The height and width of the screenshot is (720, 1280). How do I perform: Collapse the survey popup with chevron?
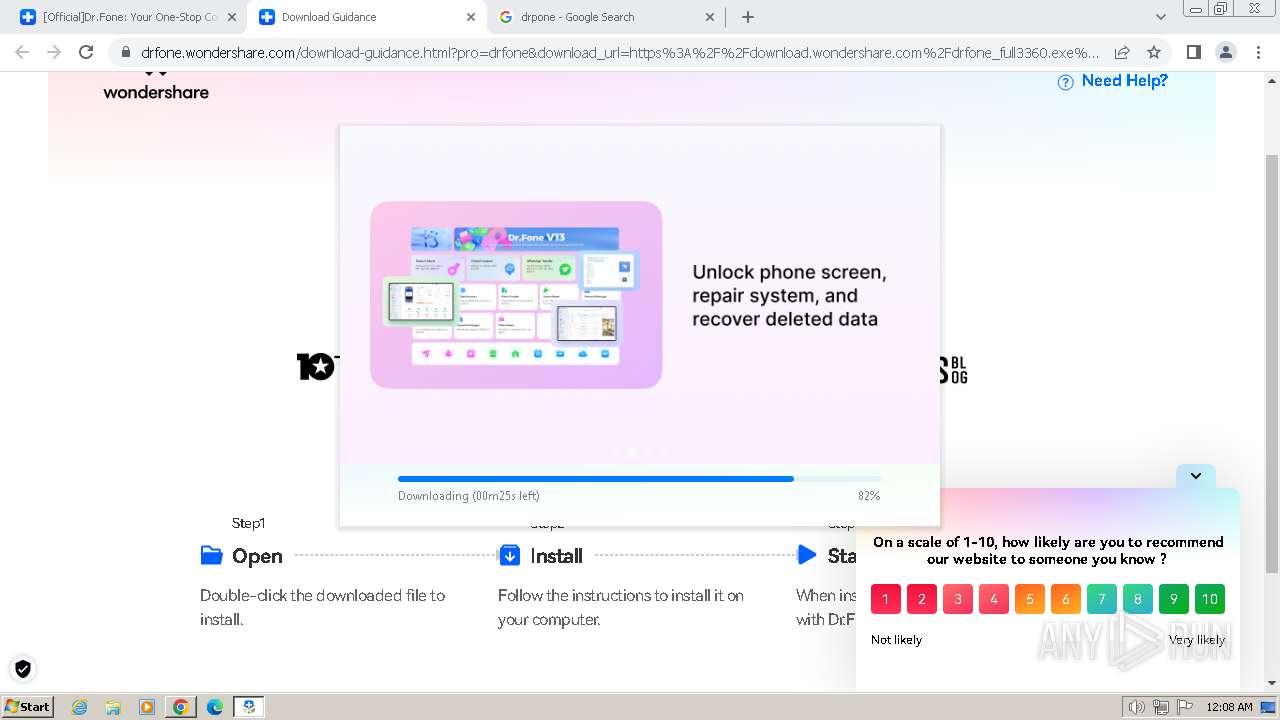click(x=1196, y=476)
